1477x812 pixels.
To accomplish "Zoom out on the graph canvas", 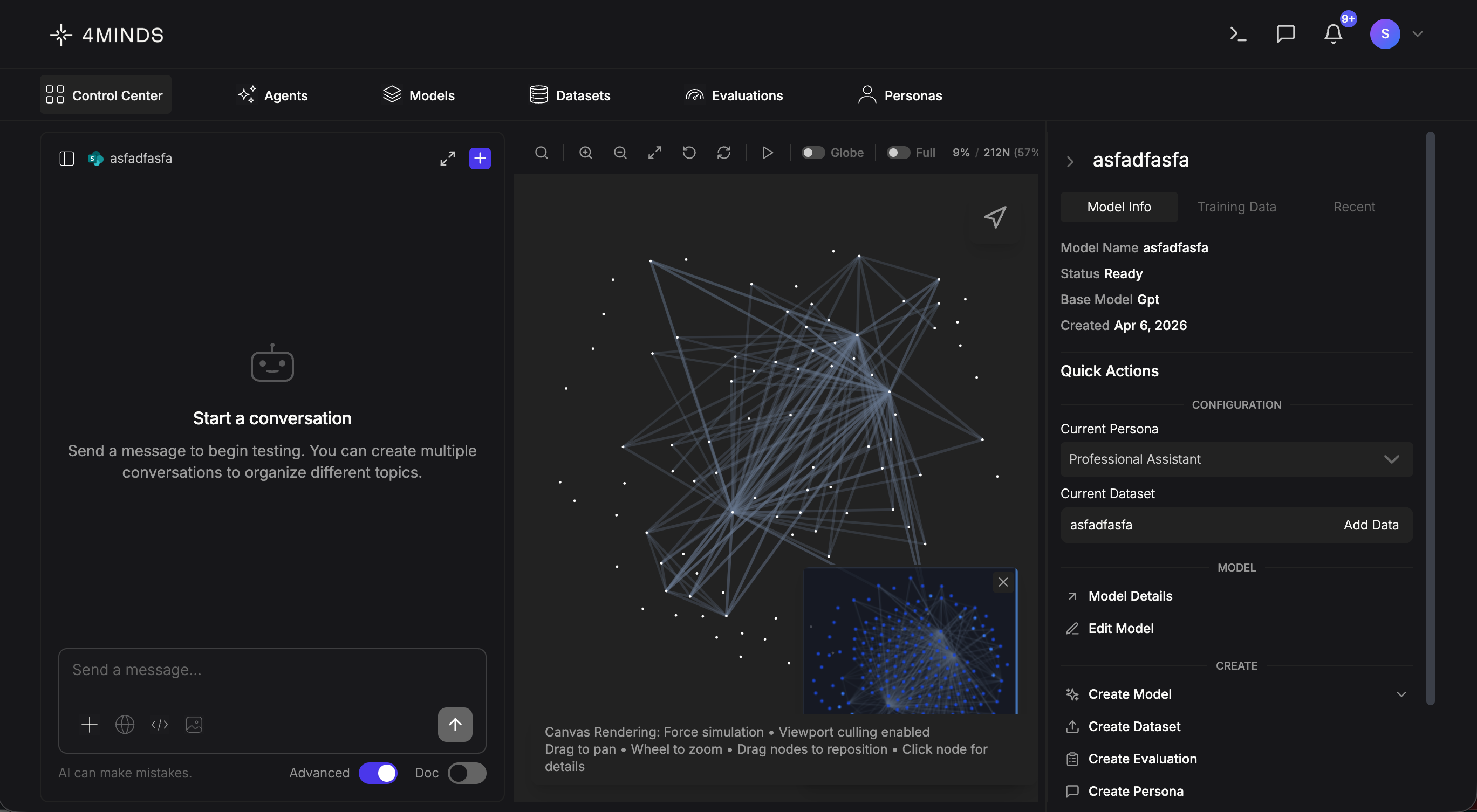I will point(620,153).
